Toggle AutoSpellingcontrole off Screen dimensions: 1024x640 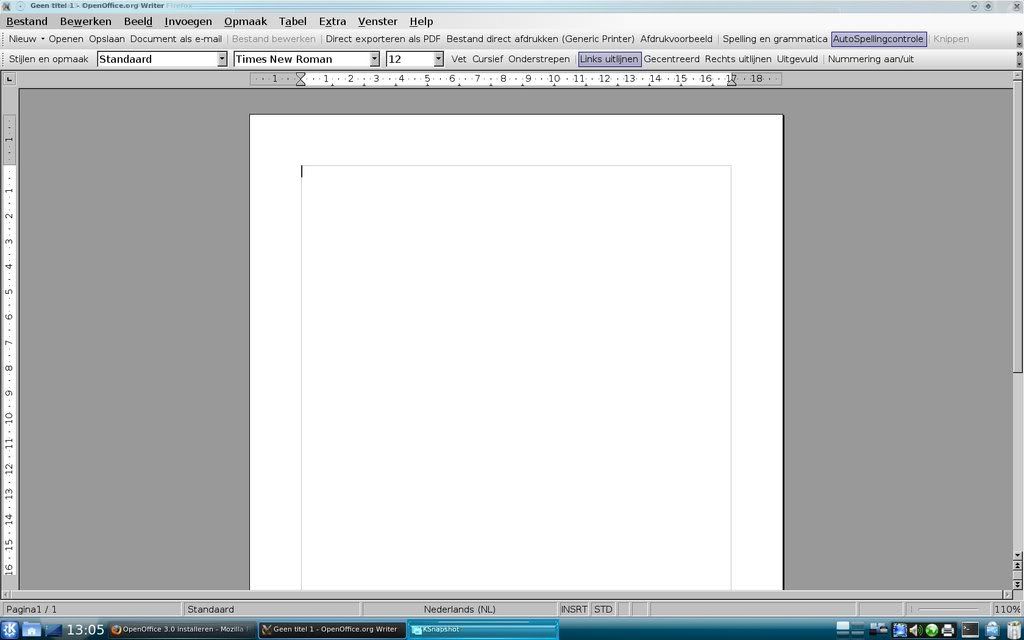(878, 39)
